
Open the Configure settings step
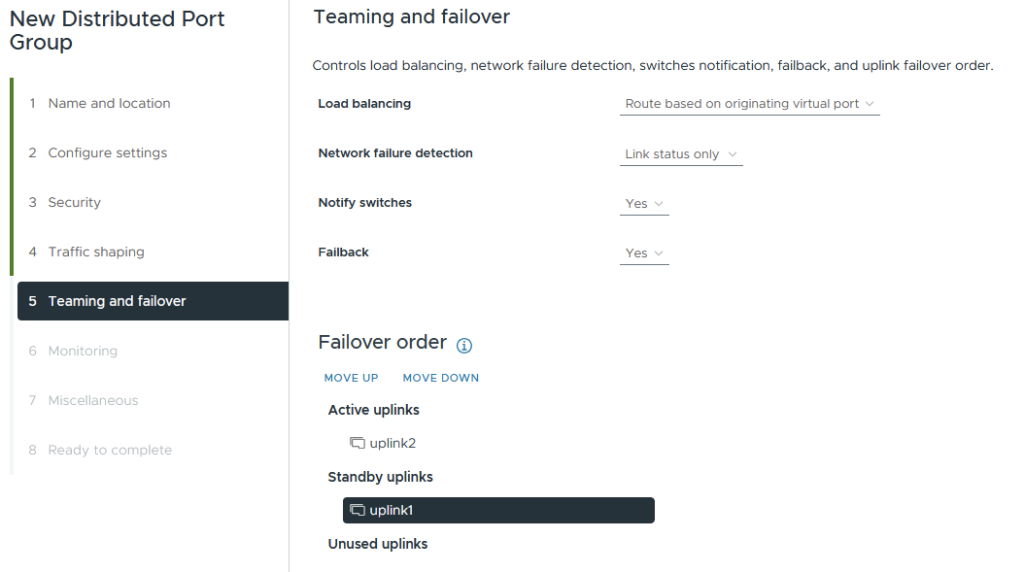coord(107,153)
